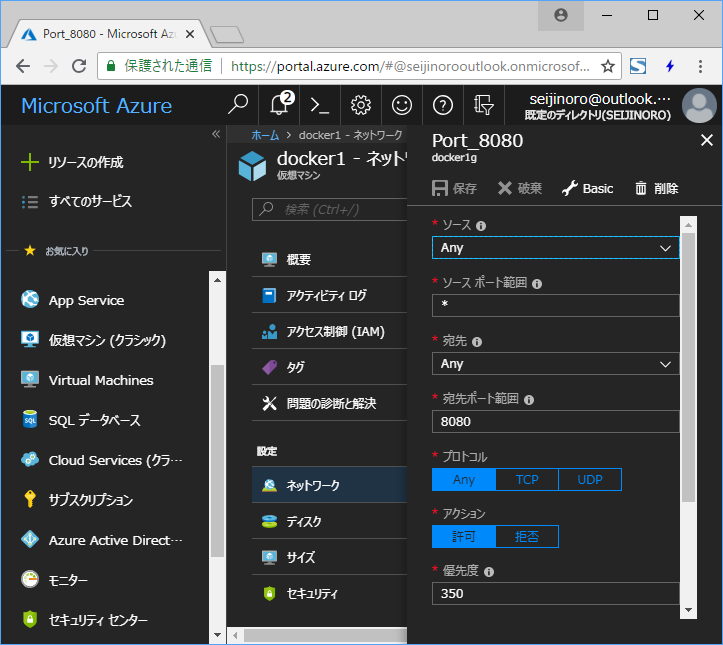Launch Cloud Shell from the top bar
This screenshot has width=723, height=645.
point(320,105)
